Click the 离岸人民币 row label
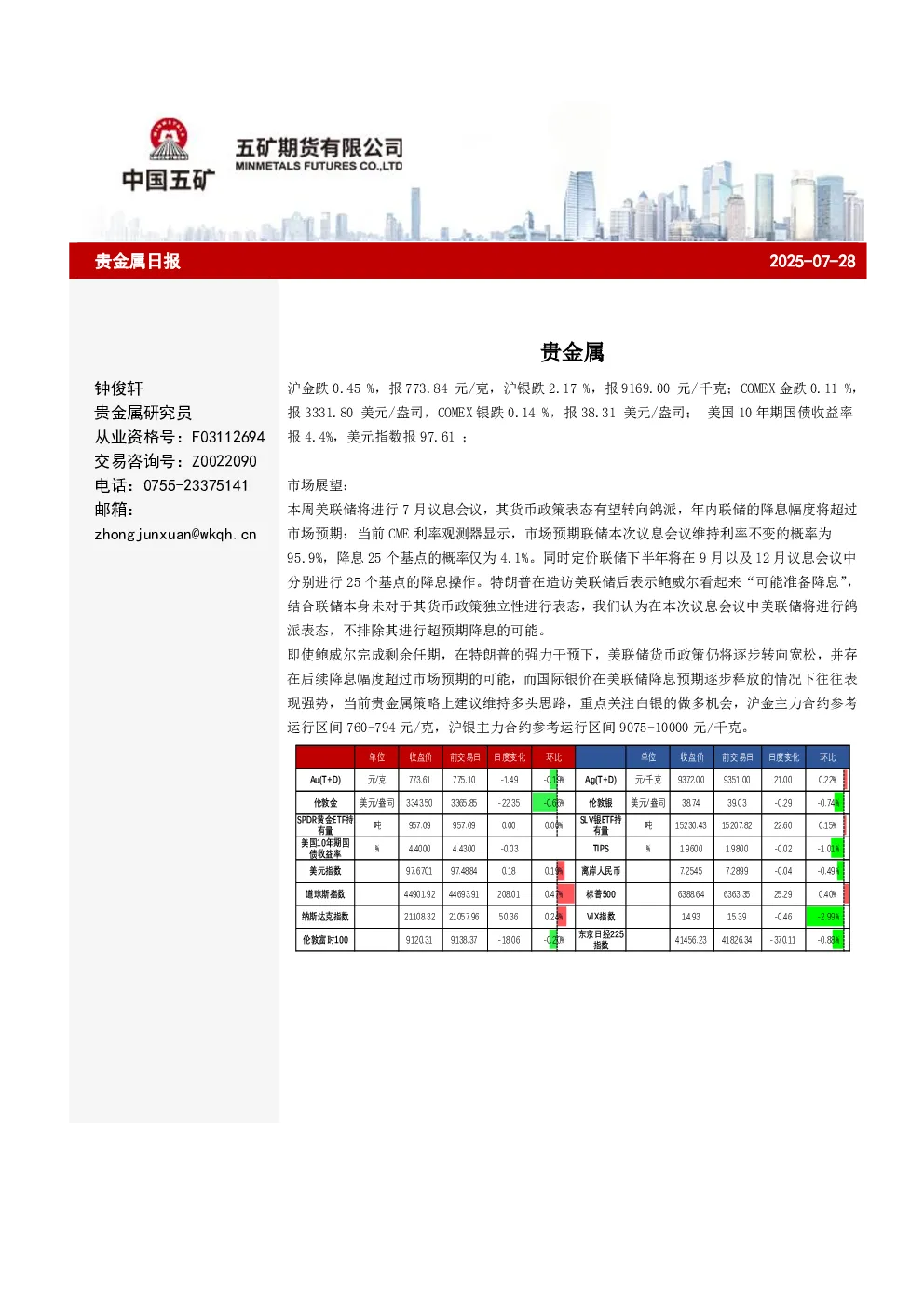The image size is (924, 1307). pyautogui.click(x=601, y=871)
